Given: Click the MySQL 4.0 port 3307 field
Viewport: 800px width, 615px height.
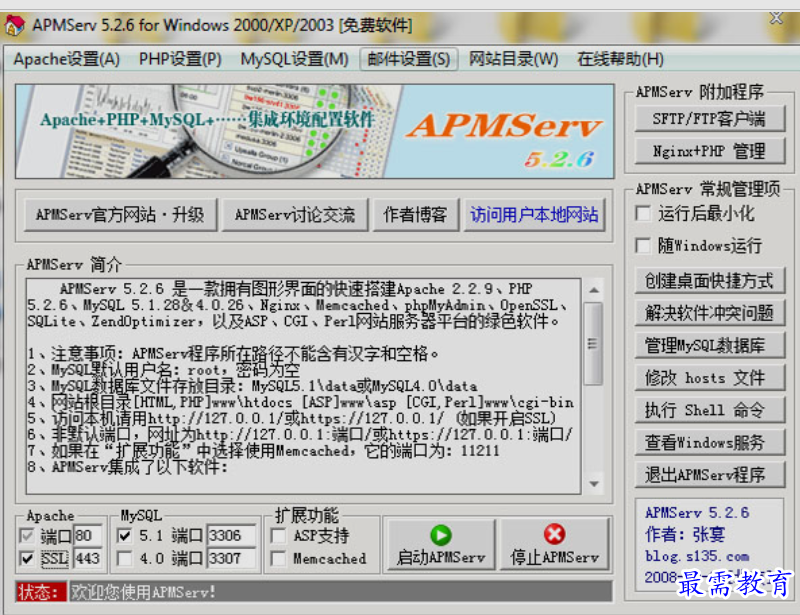Looking at the screenshot, I should (x=231, y=558).
